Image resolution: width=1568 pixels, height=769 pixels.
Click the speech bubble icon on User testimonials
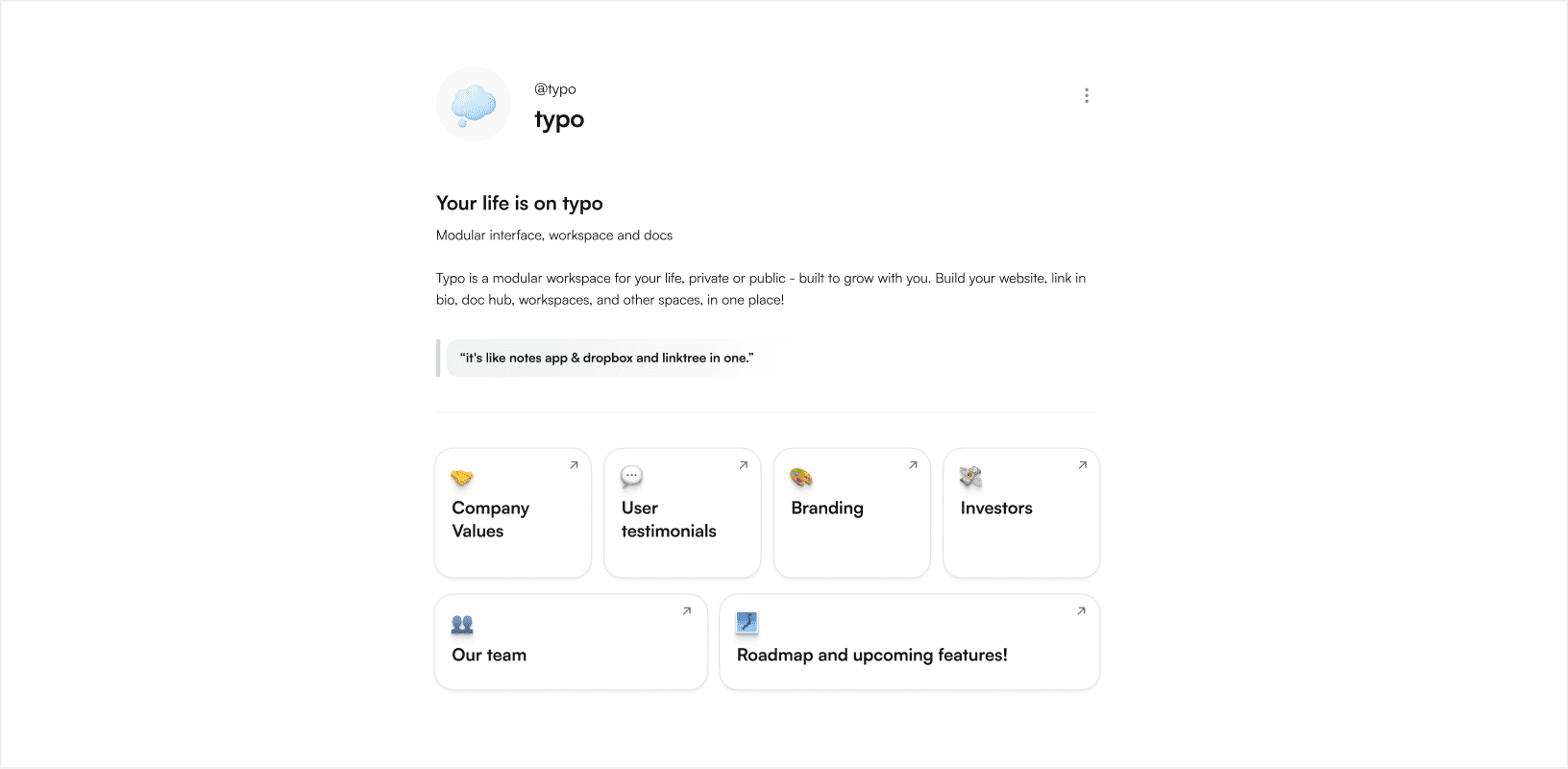631,477
